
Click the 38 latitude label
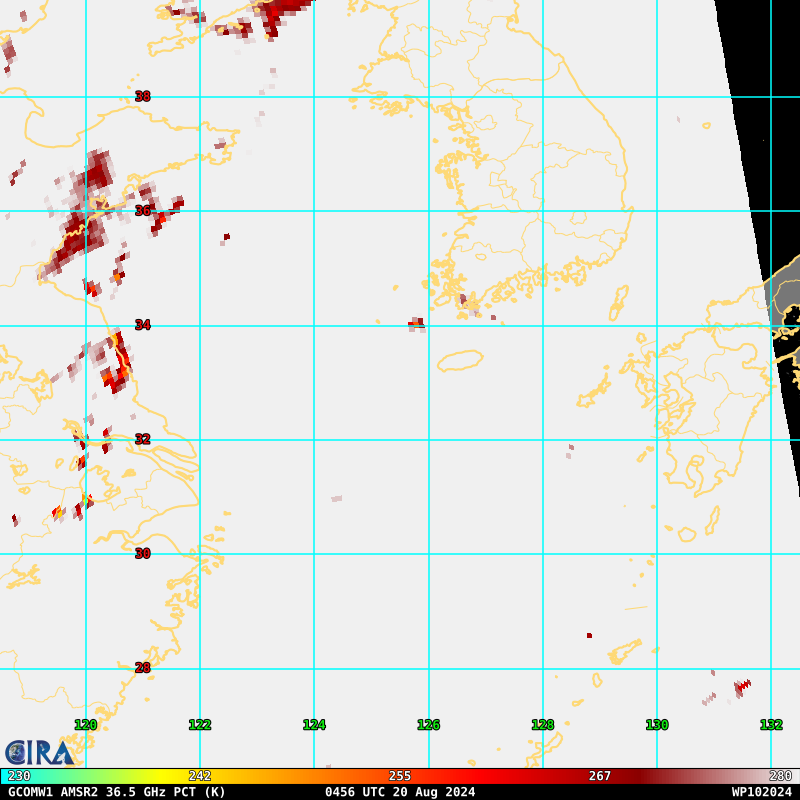click(142, 97)
